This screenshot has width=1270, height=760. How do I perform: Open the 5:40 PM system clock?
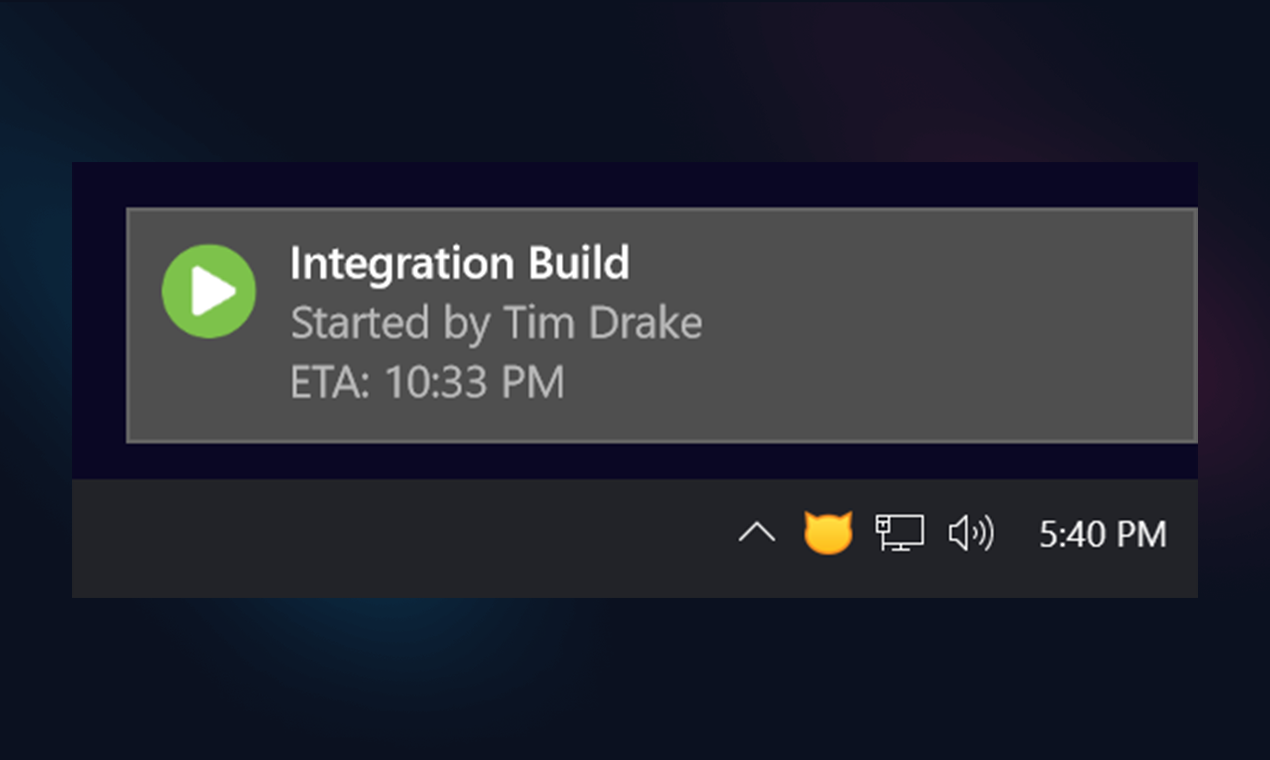tap(1102, 534)
